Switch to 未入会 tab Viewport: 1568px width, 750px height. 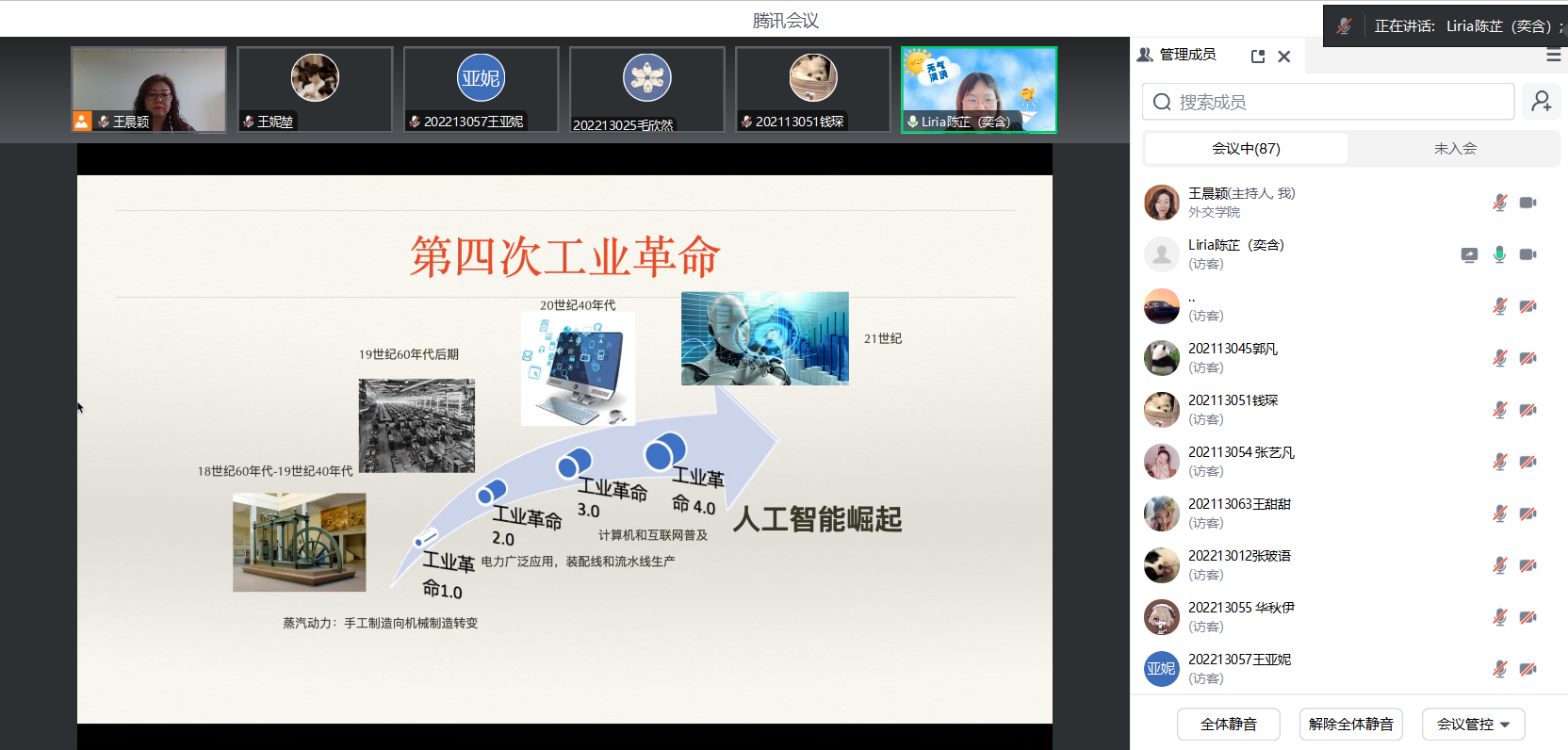[x=1455, y=149]
